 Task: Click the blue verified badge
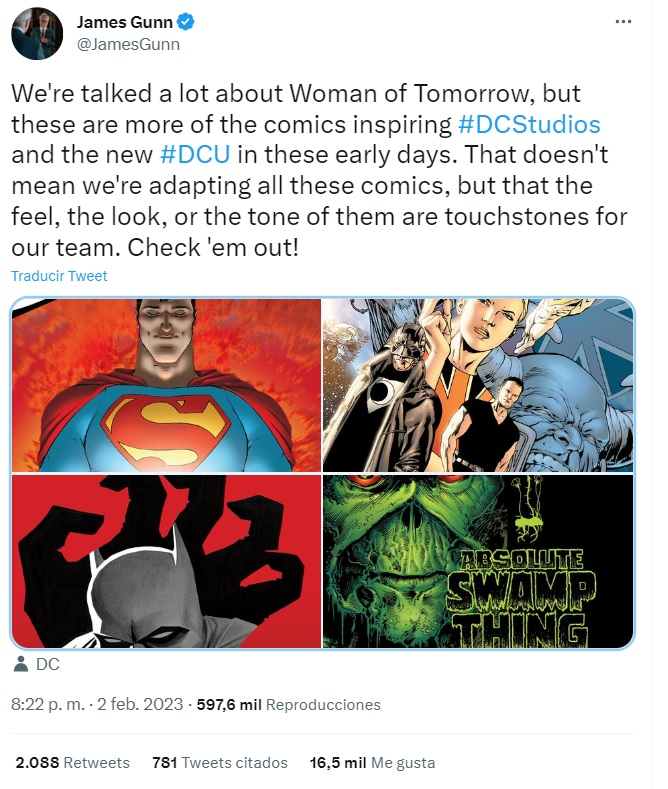pos(186,22)
